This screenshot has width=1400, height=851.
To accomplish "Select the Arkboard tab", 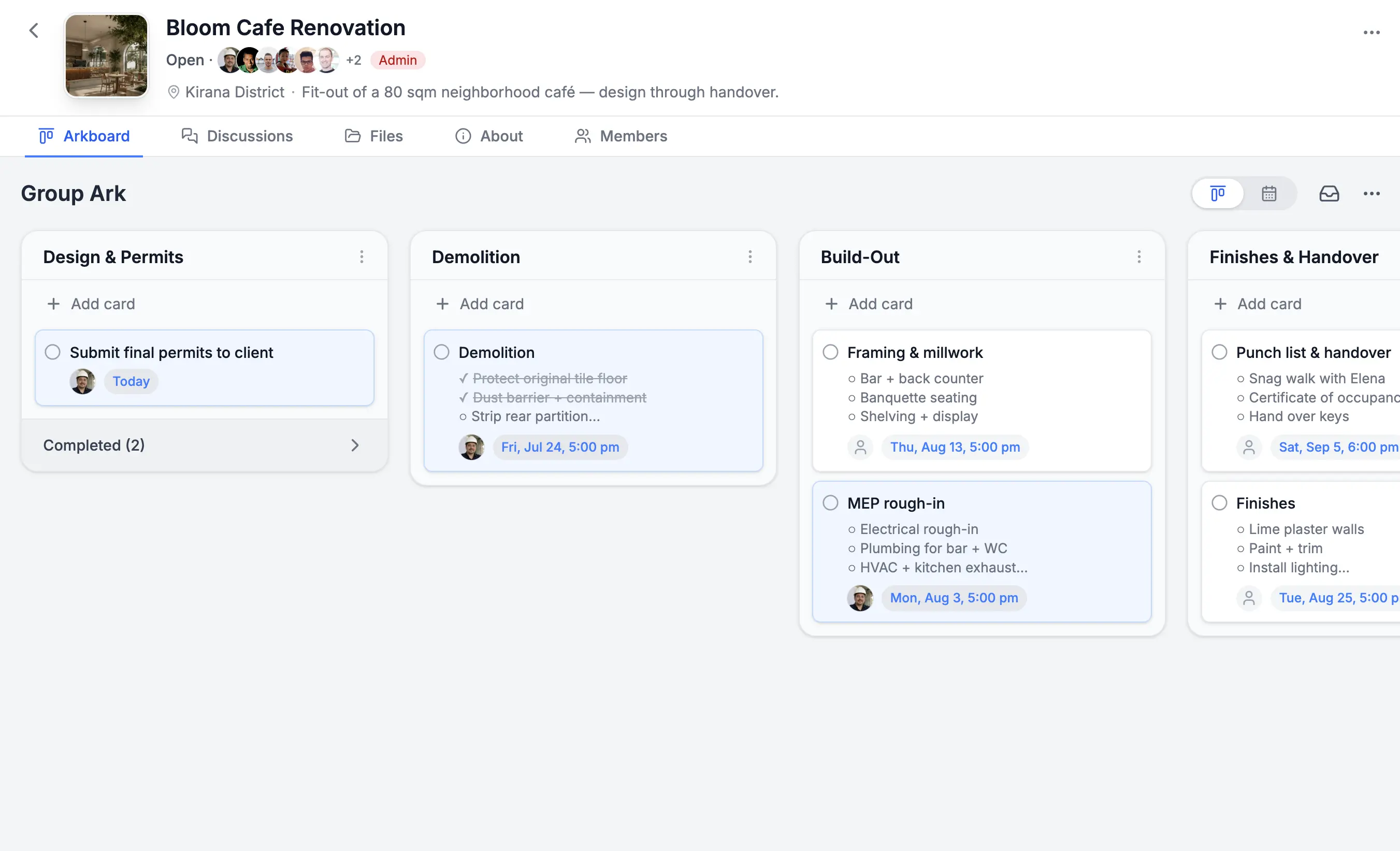I will click(84, 136).
